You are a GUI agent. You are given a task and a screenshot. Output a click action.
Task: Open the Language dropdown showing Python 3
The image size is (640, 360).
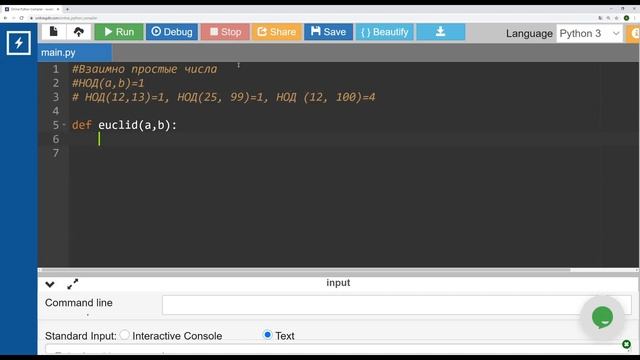(x=589, y=33)
